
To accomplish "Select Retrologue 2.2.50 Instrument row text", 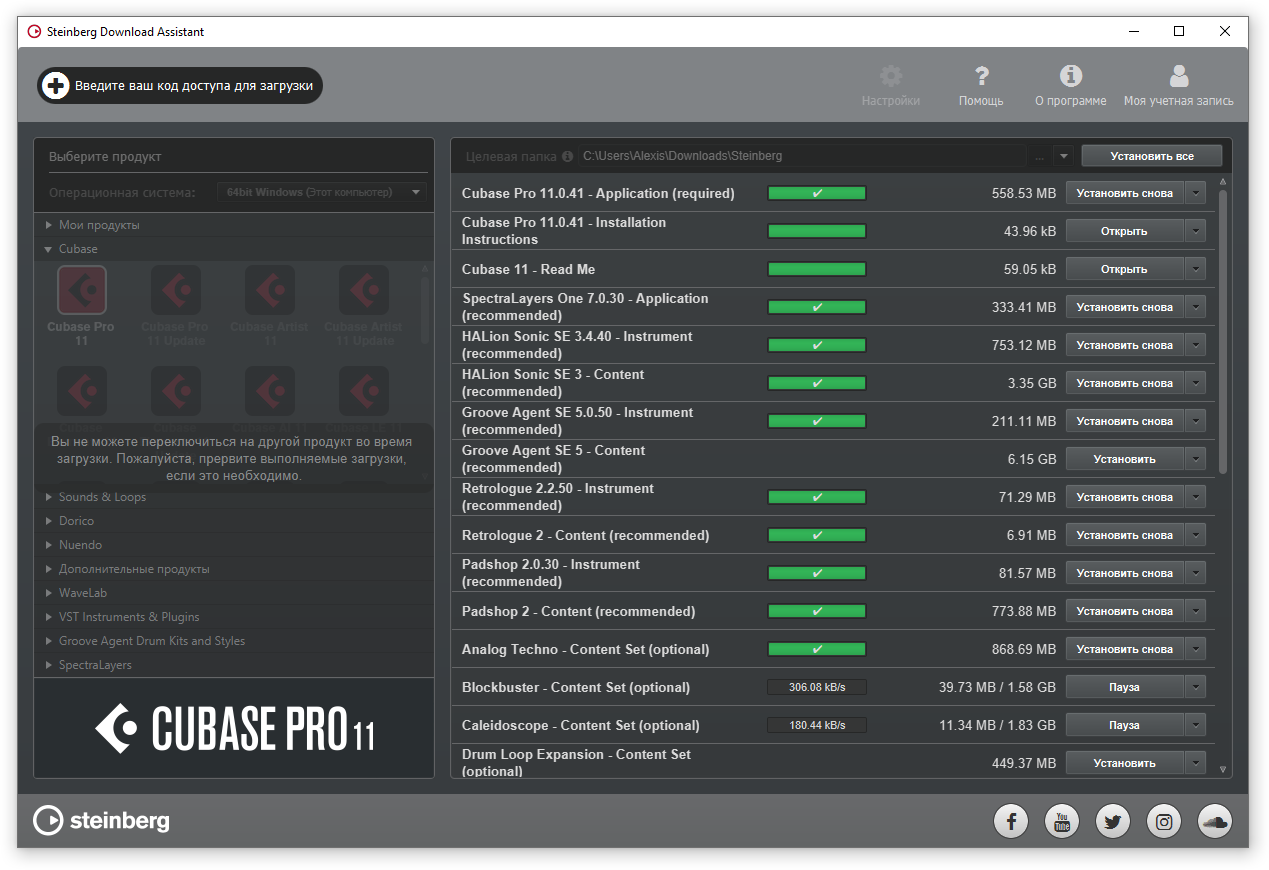I will point(558,497).
